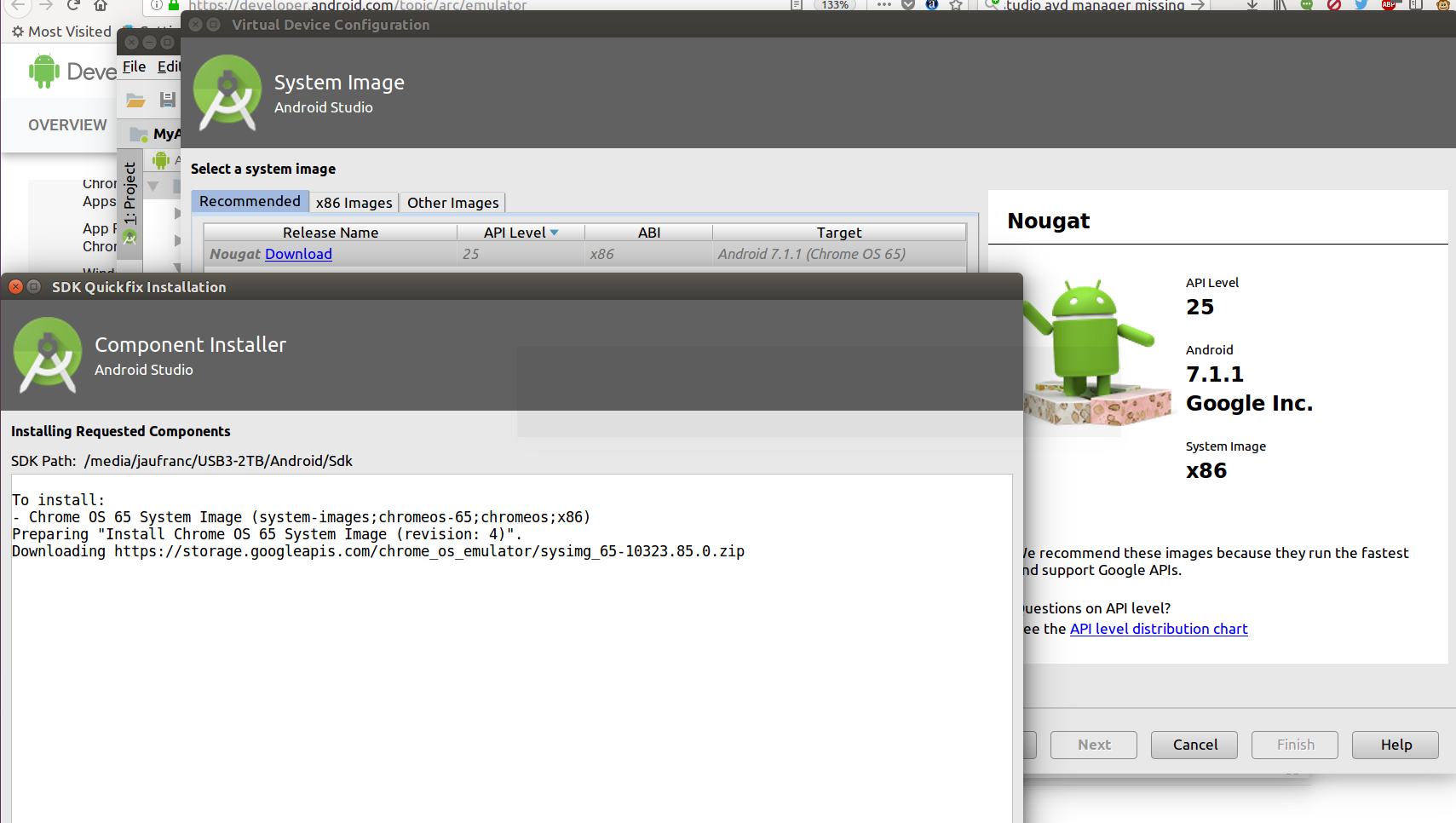1456x823 pixels.
Task: Close the Virtual Device Configuration window
Action: [196, 25]
